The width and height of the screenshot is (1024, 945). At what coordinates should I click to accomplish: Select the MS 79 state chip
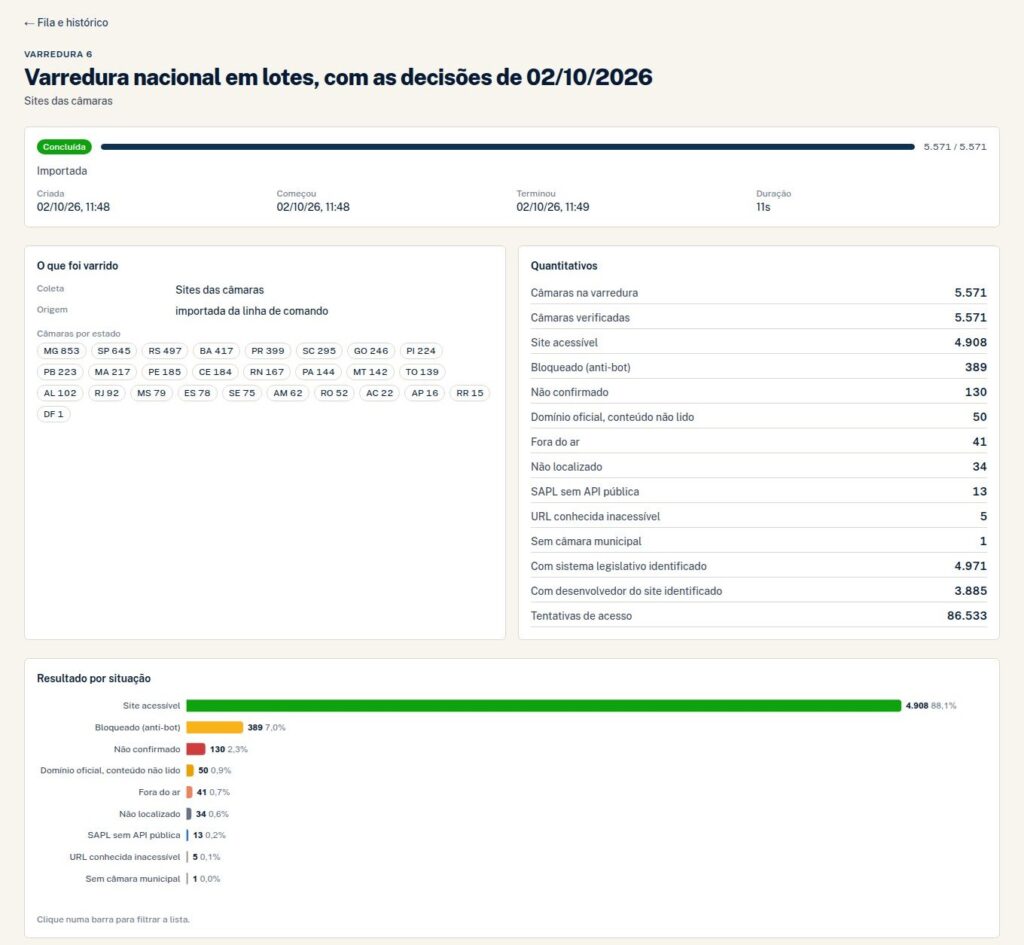click(152, 392)
